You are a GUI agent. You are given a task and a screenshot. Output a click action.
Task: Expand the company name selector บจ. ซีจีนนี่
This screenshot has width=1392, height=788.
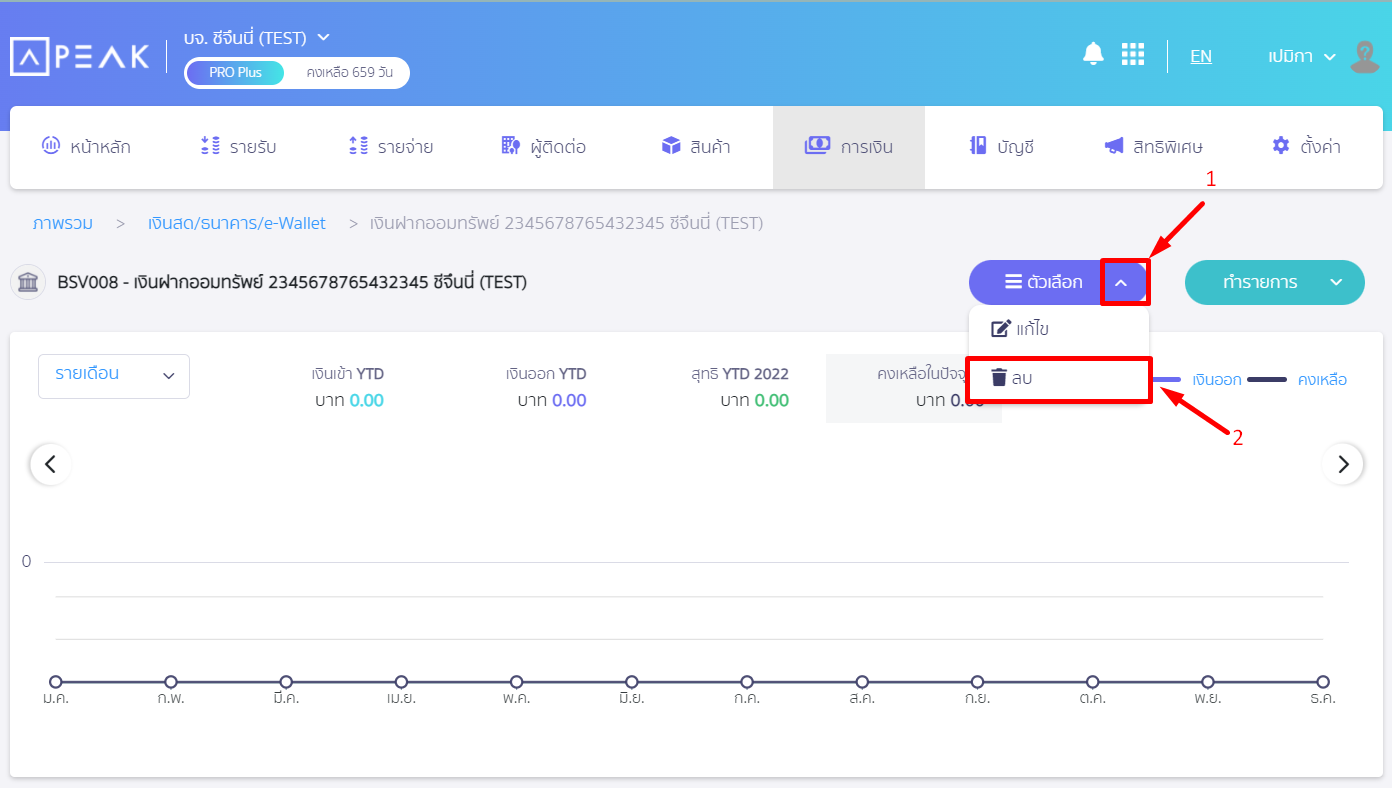tap(257, 38)
